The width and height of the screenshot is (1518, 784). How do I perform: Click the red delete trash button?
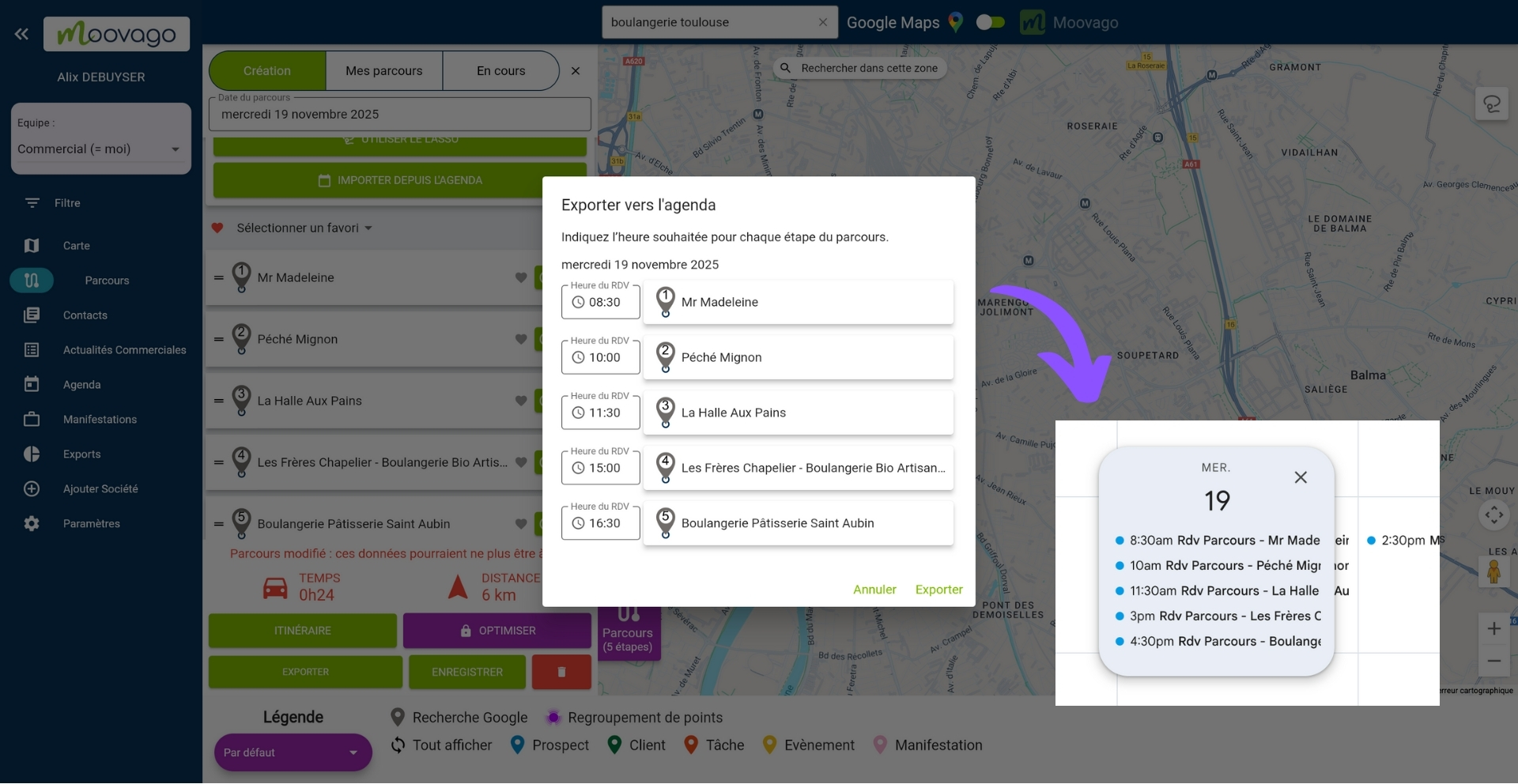[x=561, y=672]
